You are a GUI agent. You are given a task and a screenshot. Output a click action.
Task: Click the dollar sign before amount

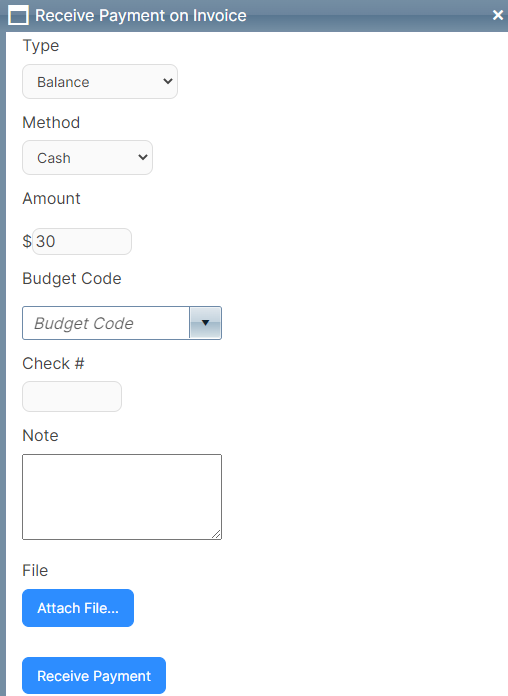(27, 241)
